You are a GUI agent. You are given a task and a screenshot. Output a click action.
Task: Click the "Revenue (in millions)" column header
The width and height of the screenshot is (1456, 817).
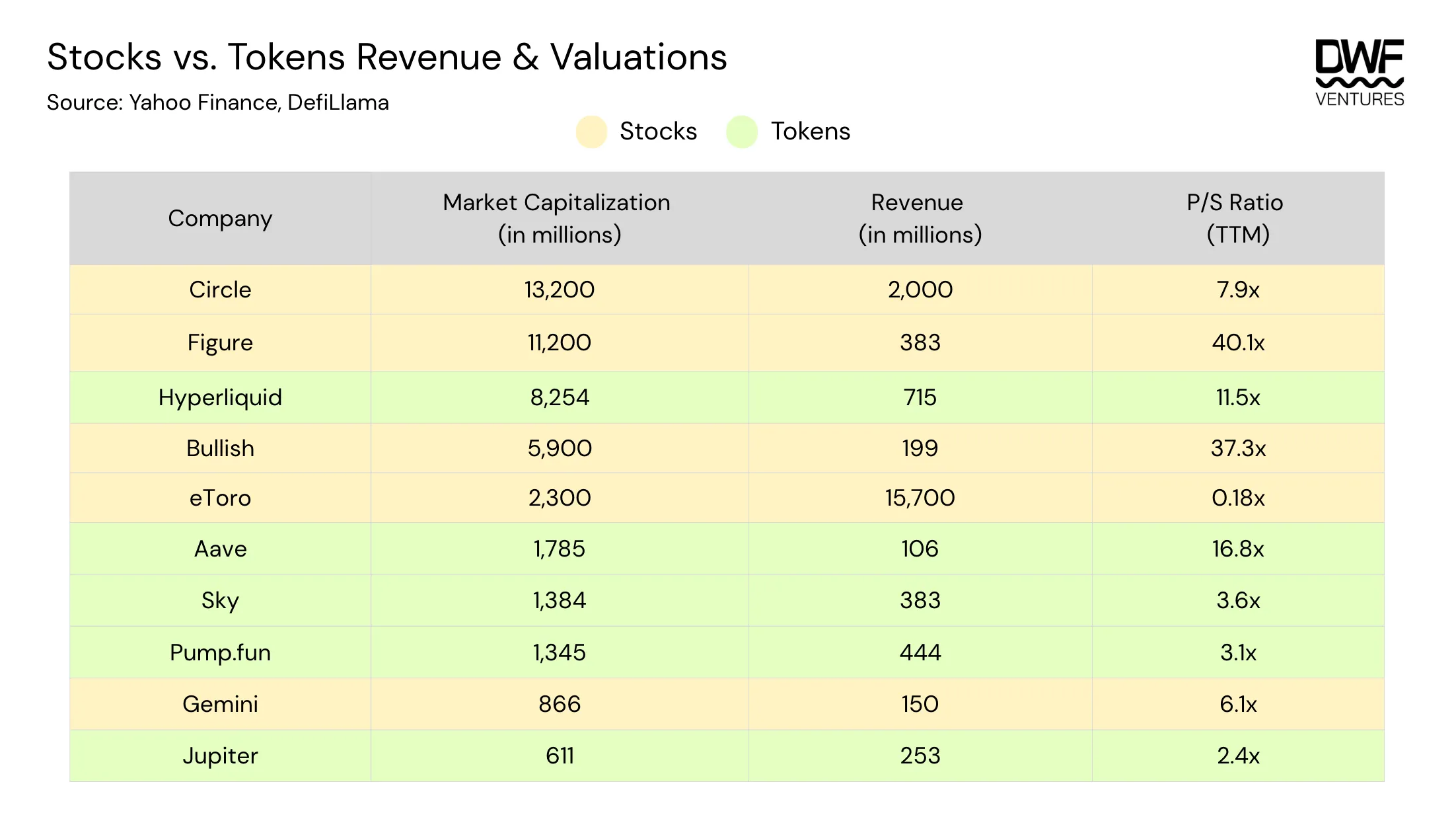coord(920,218)
